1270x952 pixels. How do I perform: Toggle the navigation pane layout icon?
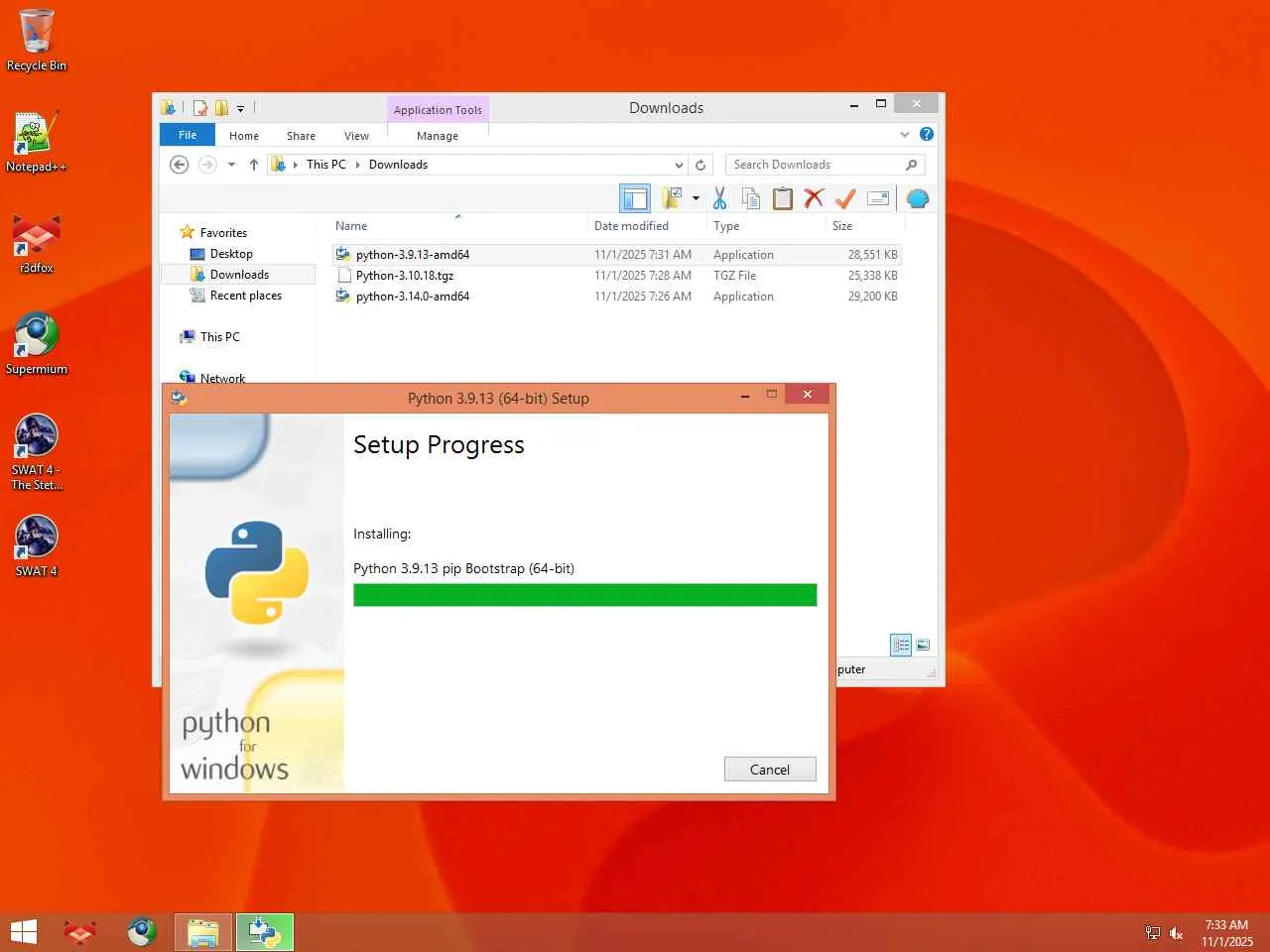(x=635, y=198)
